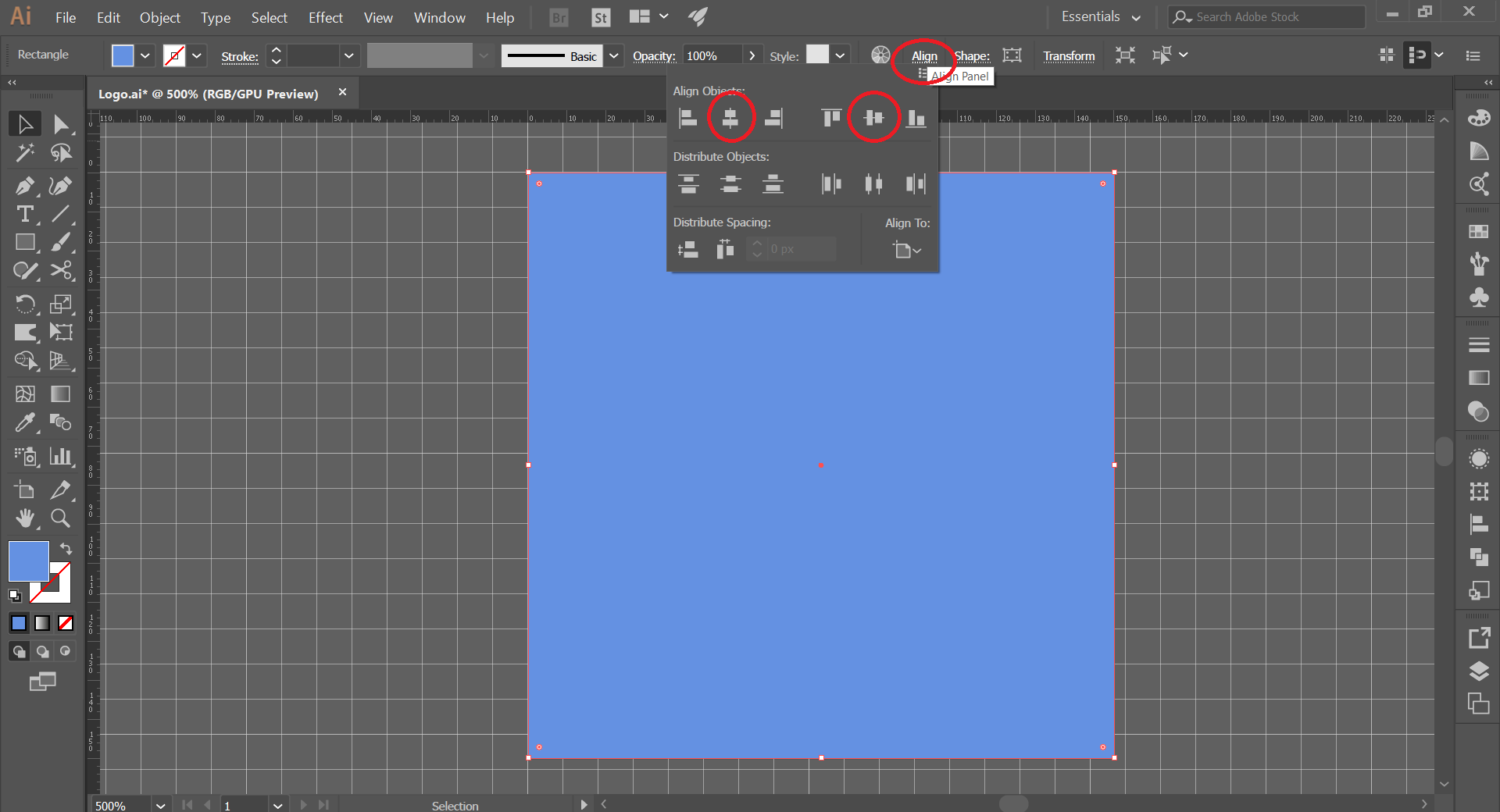Screen dimensions: 1500x812
Task: Select the Scale tool
Action: point(60,304)
